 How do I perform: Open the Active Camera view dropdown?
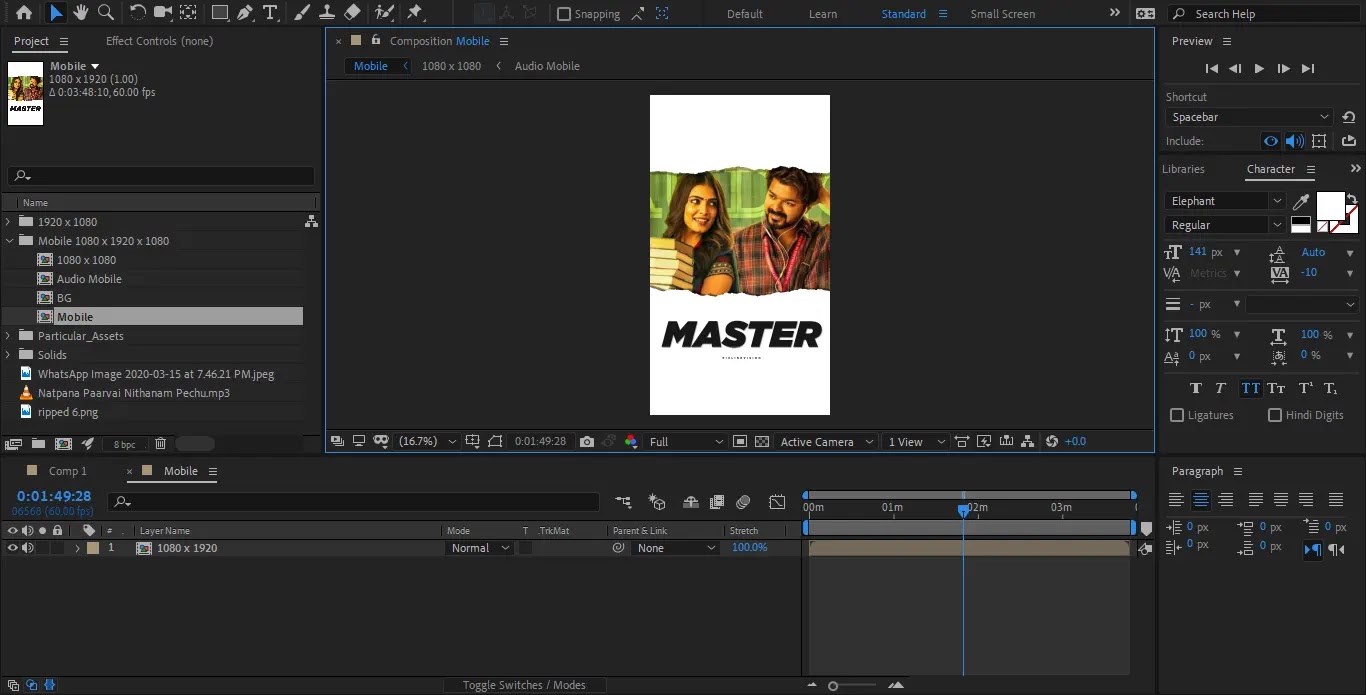(826, 441)
